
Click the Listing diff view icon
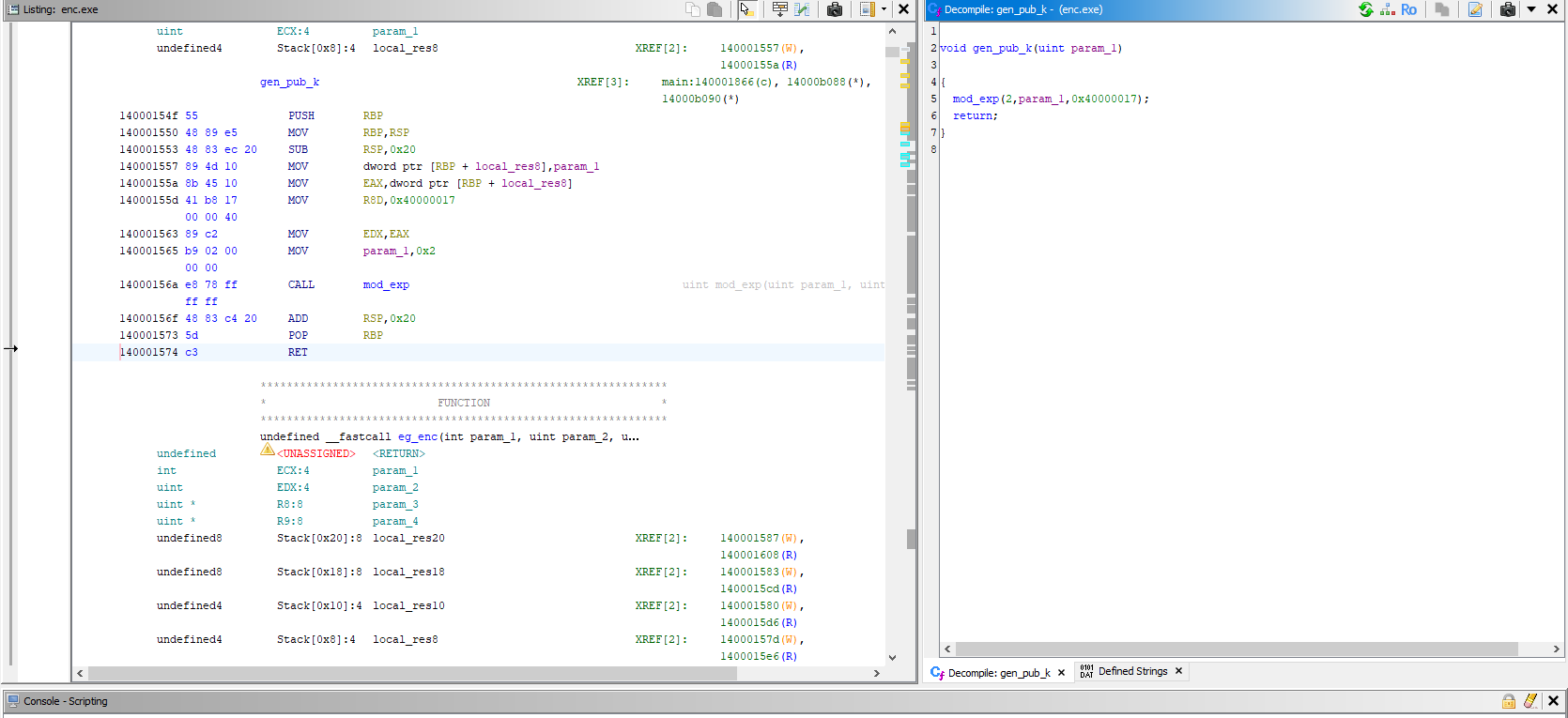(x=802, y=9)
